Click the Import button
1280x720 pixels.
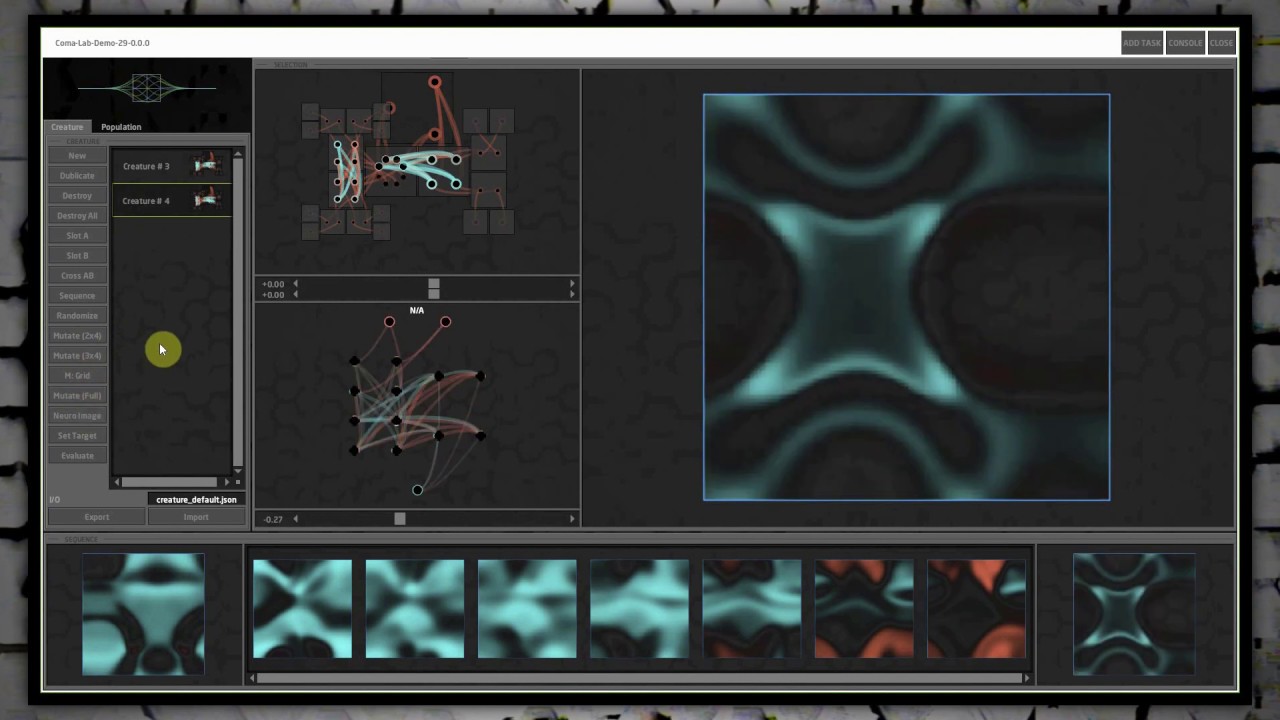coord(196,517)
